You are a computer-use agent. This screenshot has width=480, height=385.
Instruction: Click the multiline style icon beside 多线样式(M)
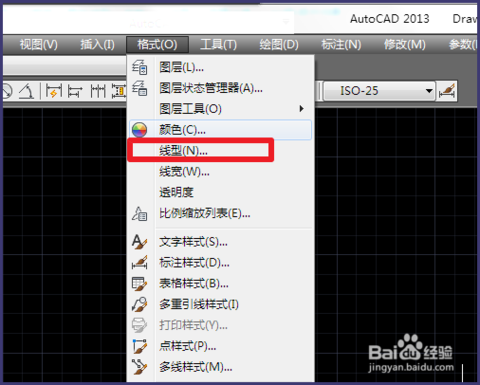tap(139, 367)
